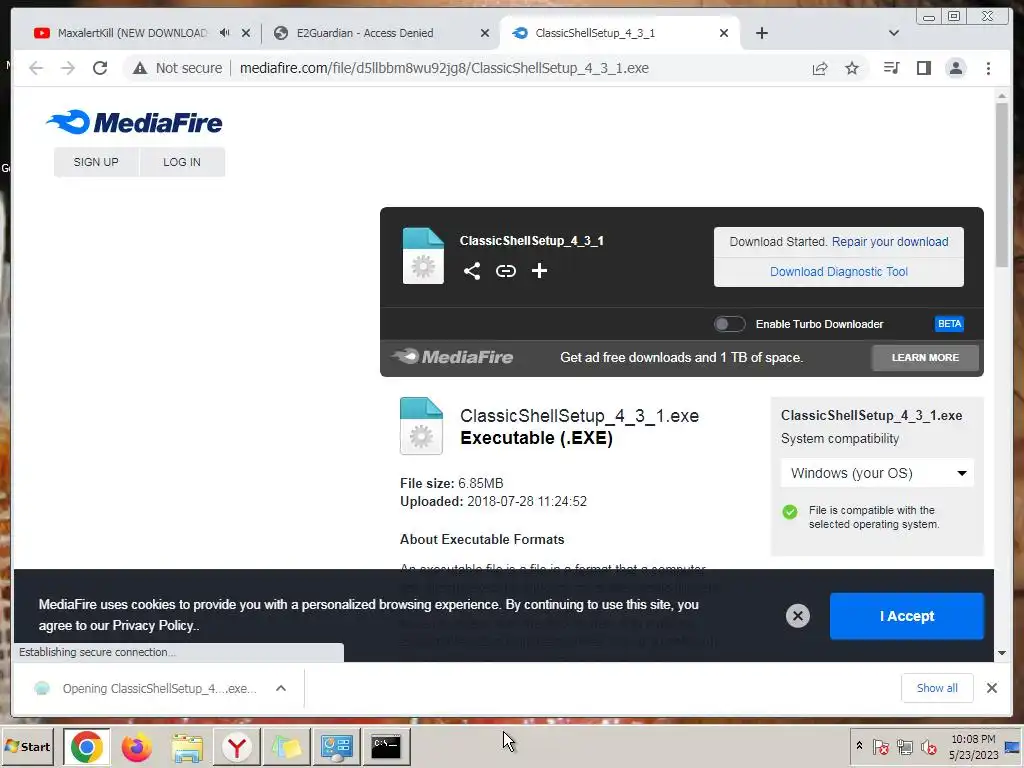Go back with the browser back arrow
Viewport: 1024px width, 768px height.
click(x=36, y=68)
